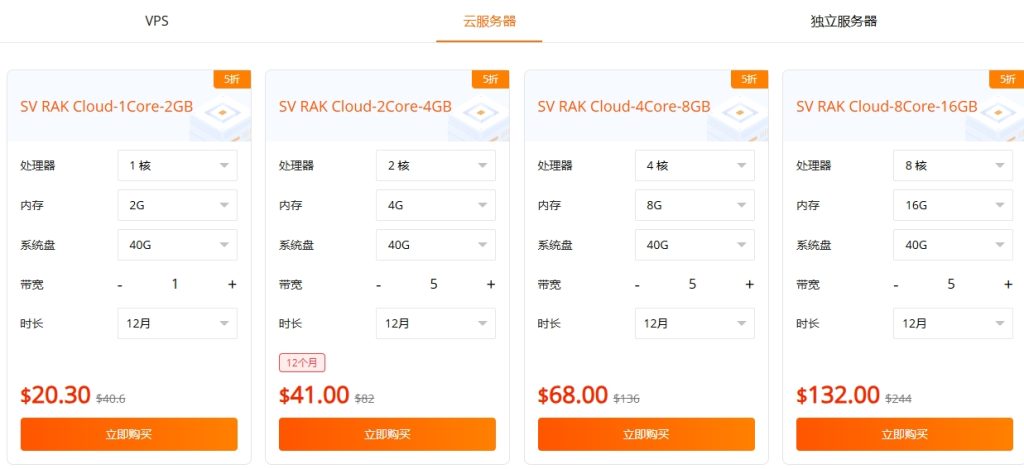This screenshot has height=469, width=1024.
Task: Click the bandwidth value field showing 1
Action: tap(175, 284)
